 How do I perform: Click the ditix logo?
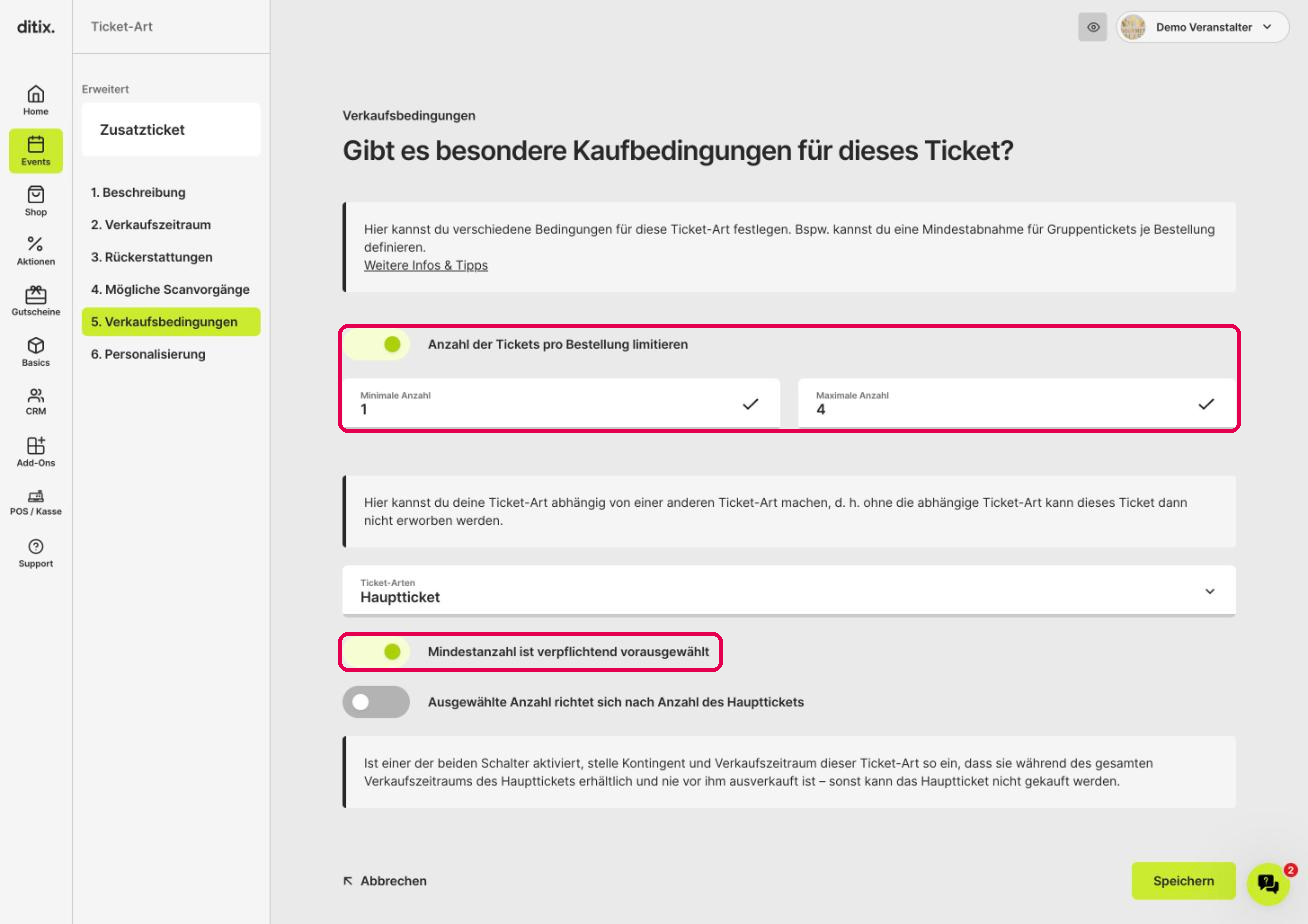[x=36, y=27]
